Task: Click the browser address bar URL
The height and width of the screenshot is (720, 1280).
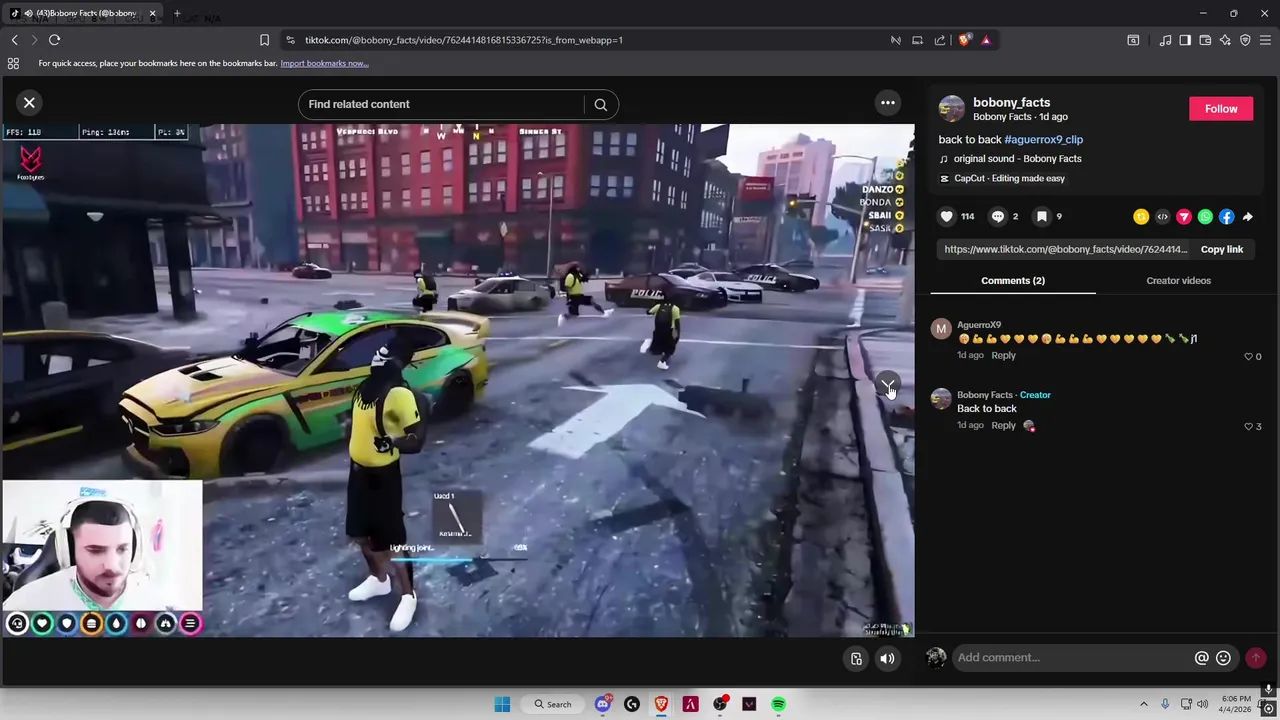Action: pos(464,40)
